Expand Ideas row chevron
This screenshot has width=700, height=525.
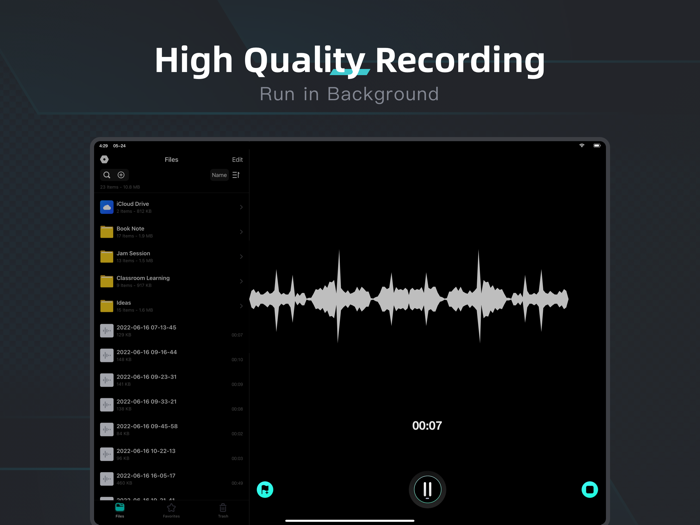pyautogui.click(x=241, y=306)
